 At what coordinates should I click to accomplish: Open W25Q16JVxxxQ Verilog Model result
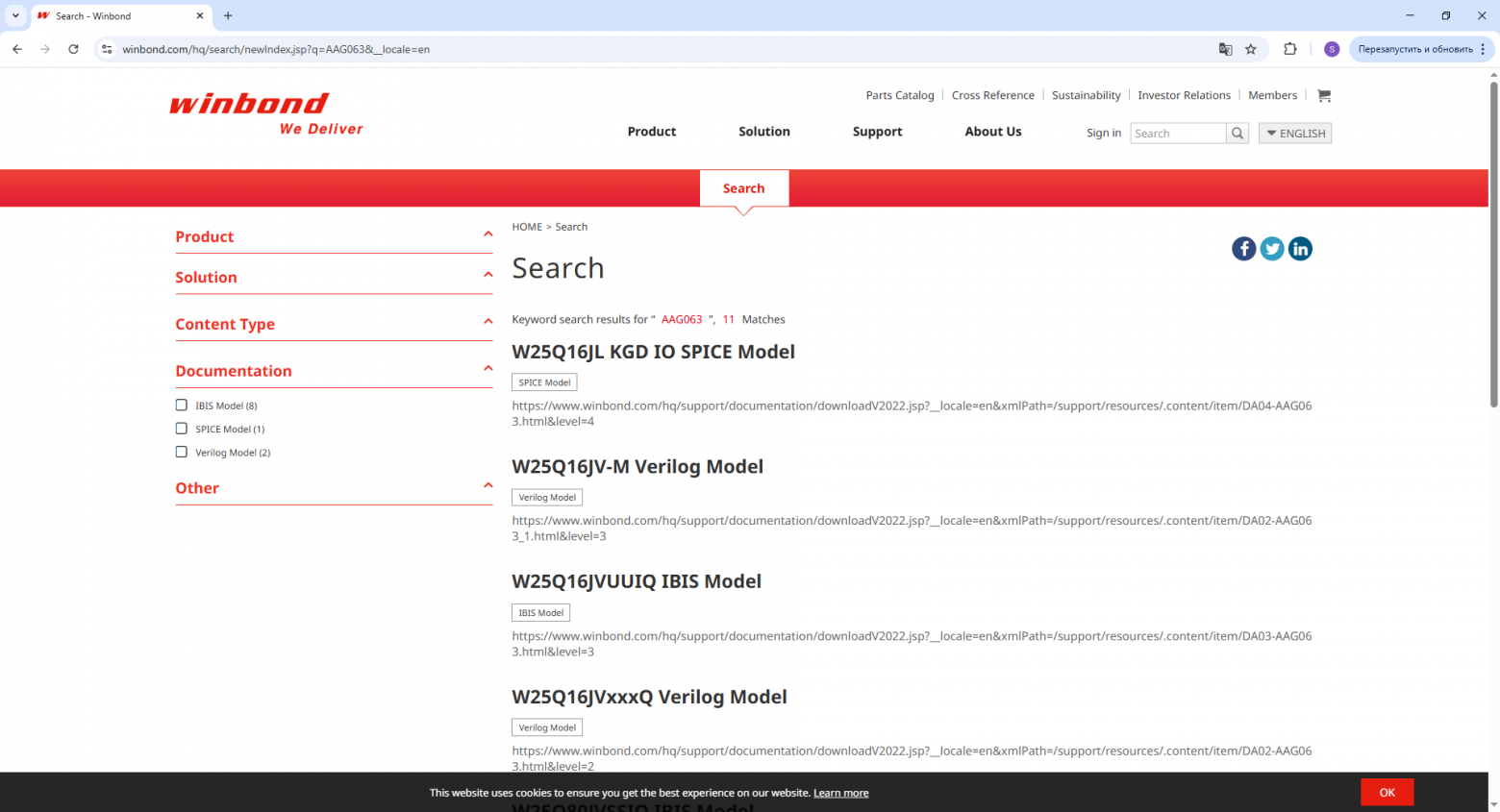point(649,697)
